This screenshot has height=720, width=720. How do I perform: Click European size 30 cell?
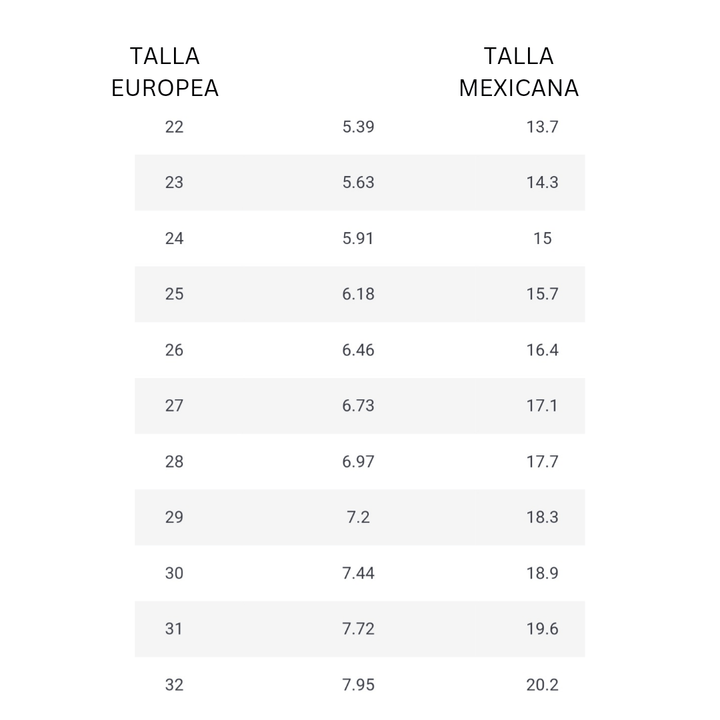coord(174,573)
